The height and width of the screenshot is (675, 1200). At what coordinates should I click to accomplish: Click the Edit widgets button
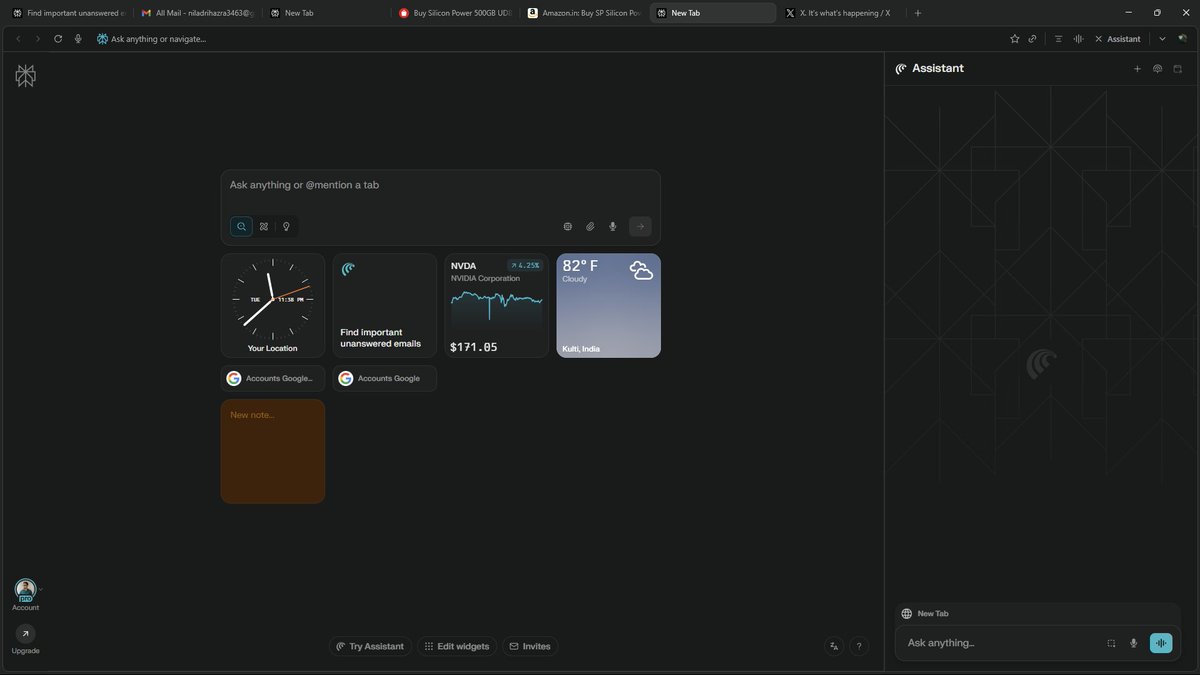[457, 647]
